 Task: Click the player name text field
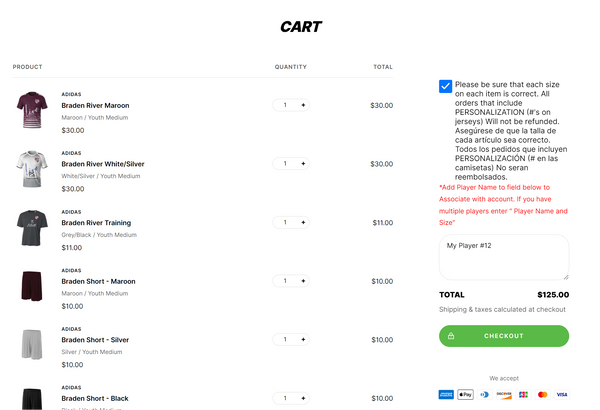(503, 257)
